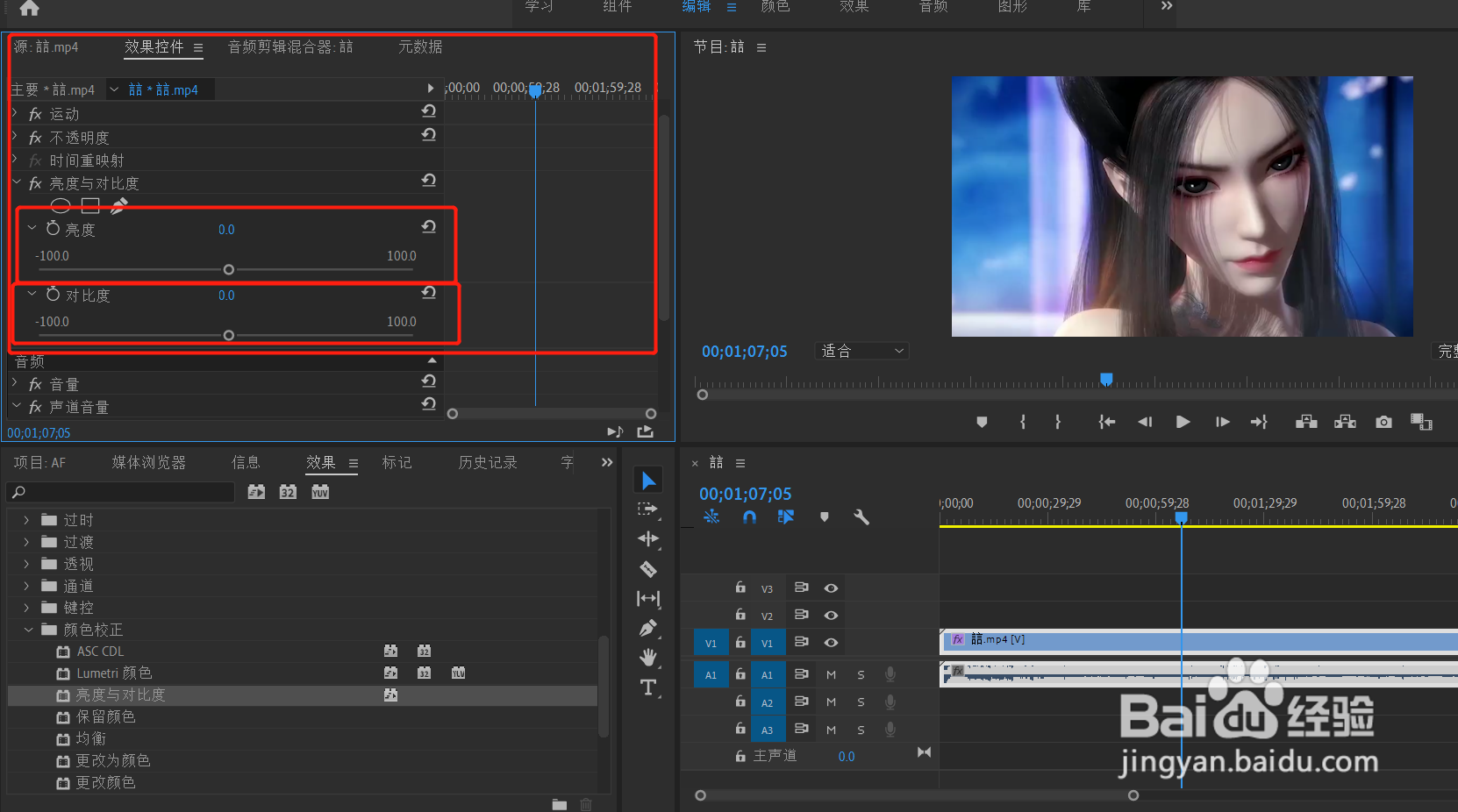Solo audio track A2

click(x=861, y=703)
